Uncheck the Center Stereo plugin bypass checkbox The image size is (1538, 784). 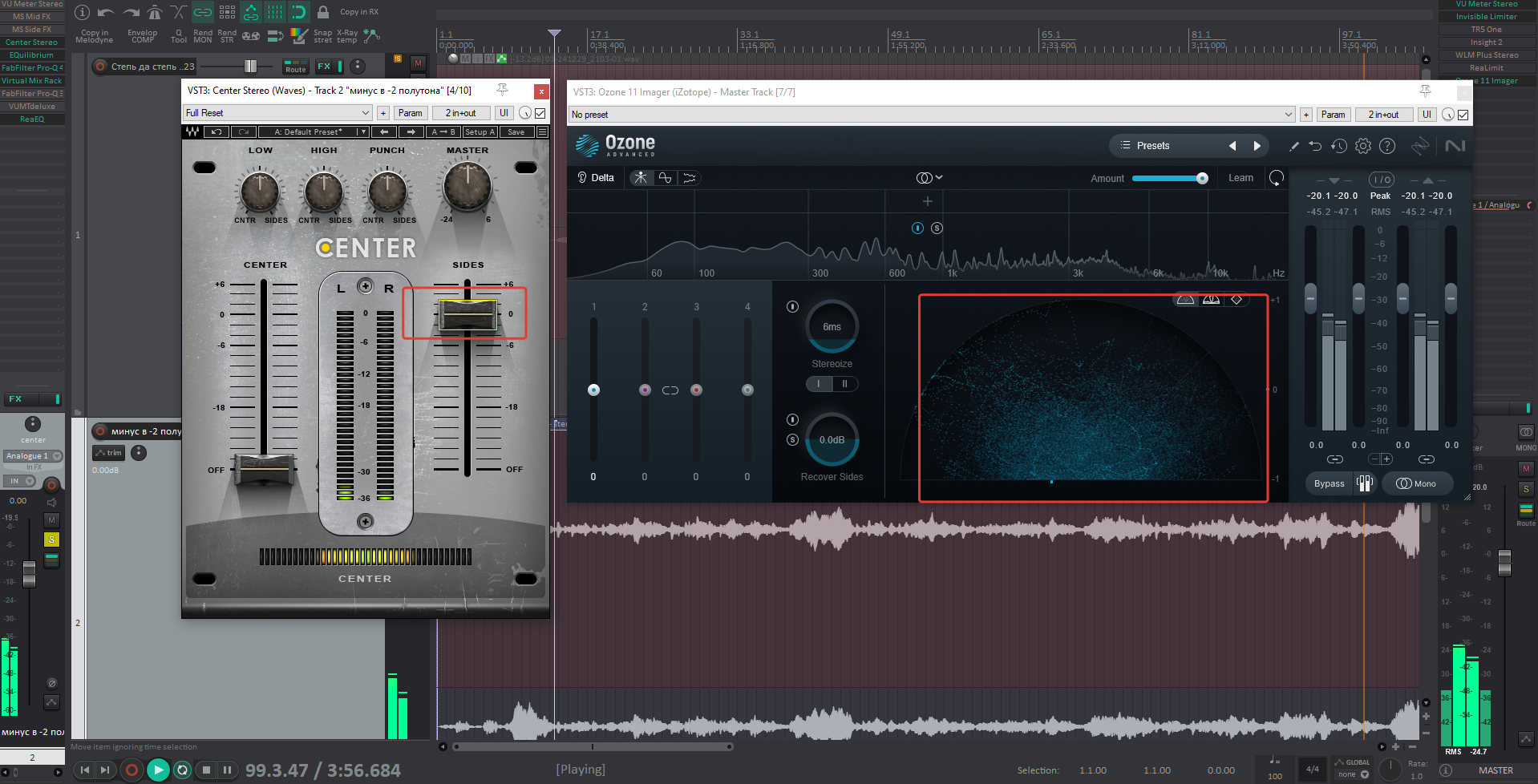[x=540, y=113]
